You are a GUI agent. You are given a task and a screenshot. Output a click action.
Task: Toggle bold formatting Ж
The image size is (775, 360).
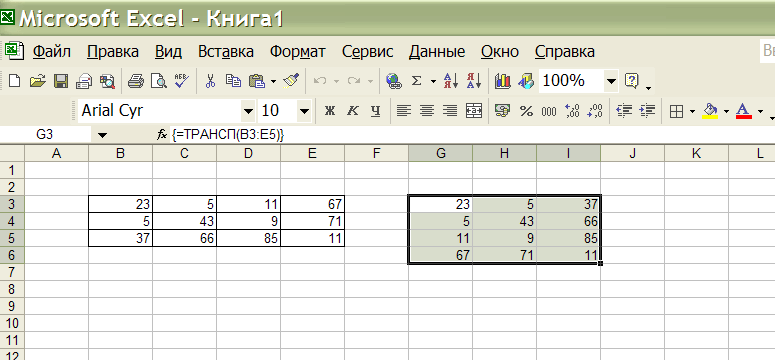pos(330,111)
